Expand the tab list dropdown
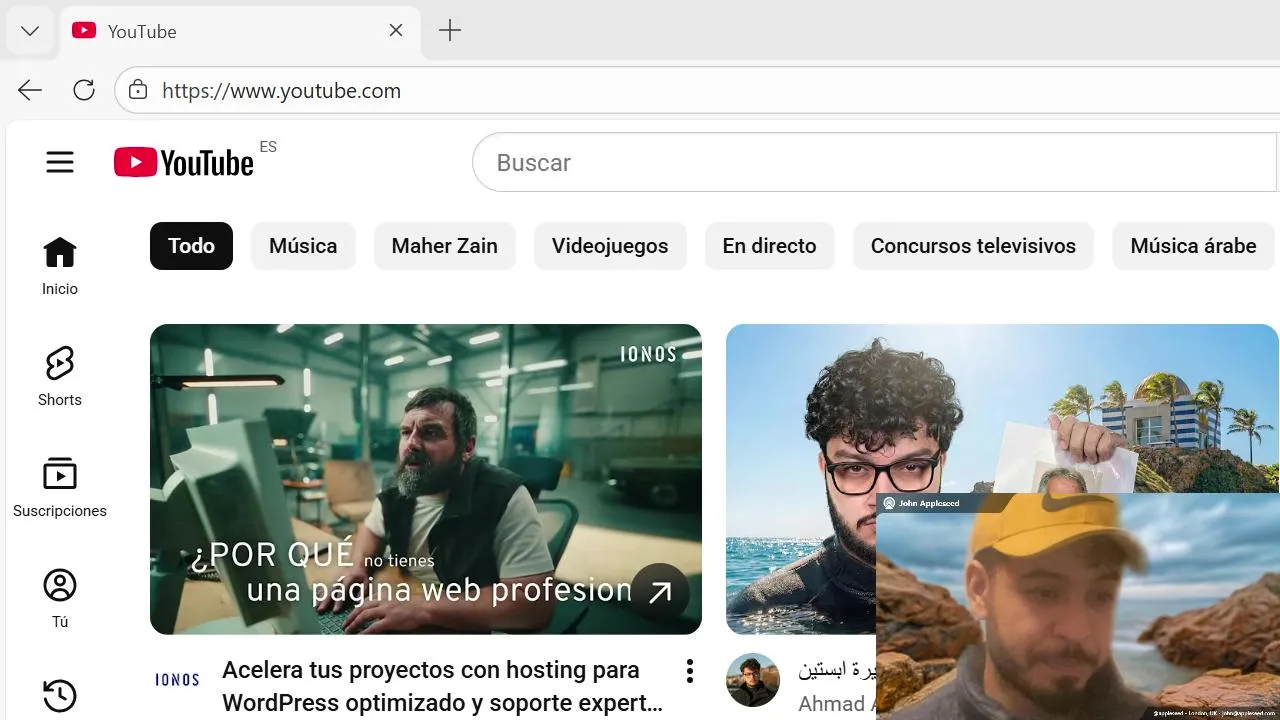1280x720 pixels. click(30, 31)
